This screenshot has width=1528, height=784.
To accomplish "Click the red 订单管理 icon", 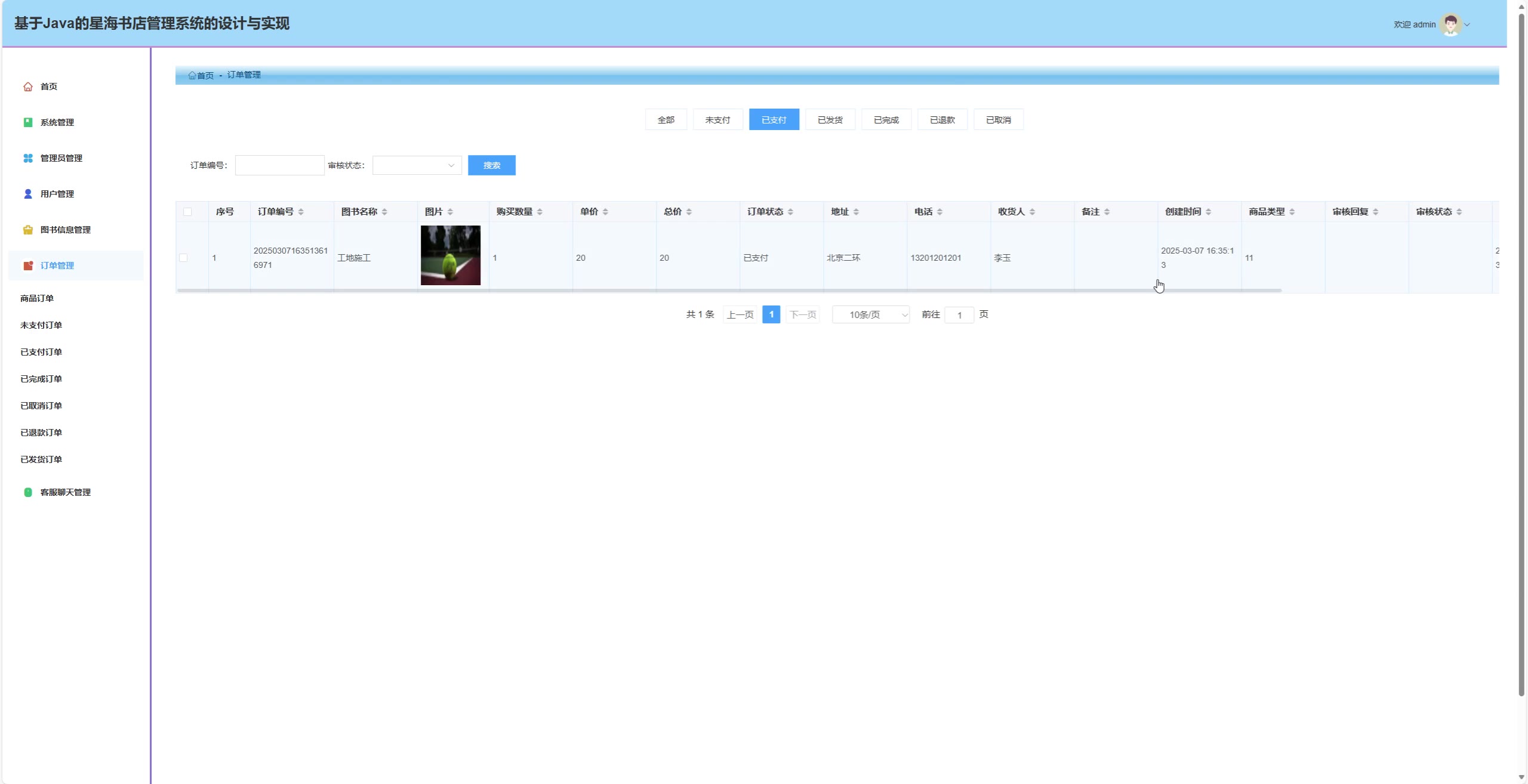I will (28, 266).
